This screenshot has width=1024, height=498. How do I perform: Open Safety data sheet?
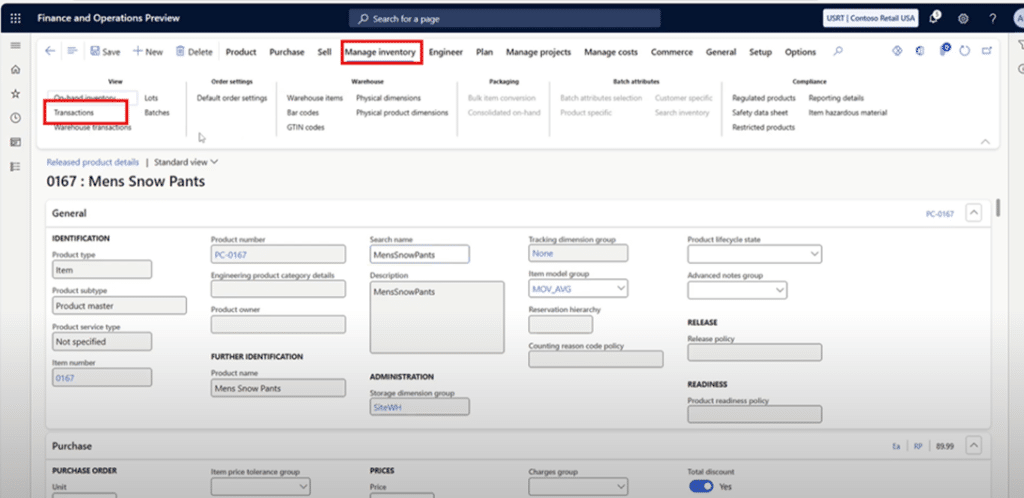760,113
